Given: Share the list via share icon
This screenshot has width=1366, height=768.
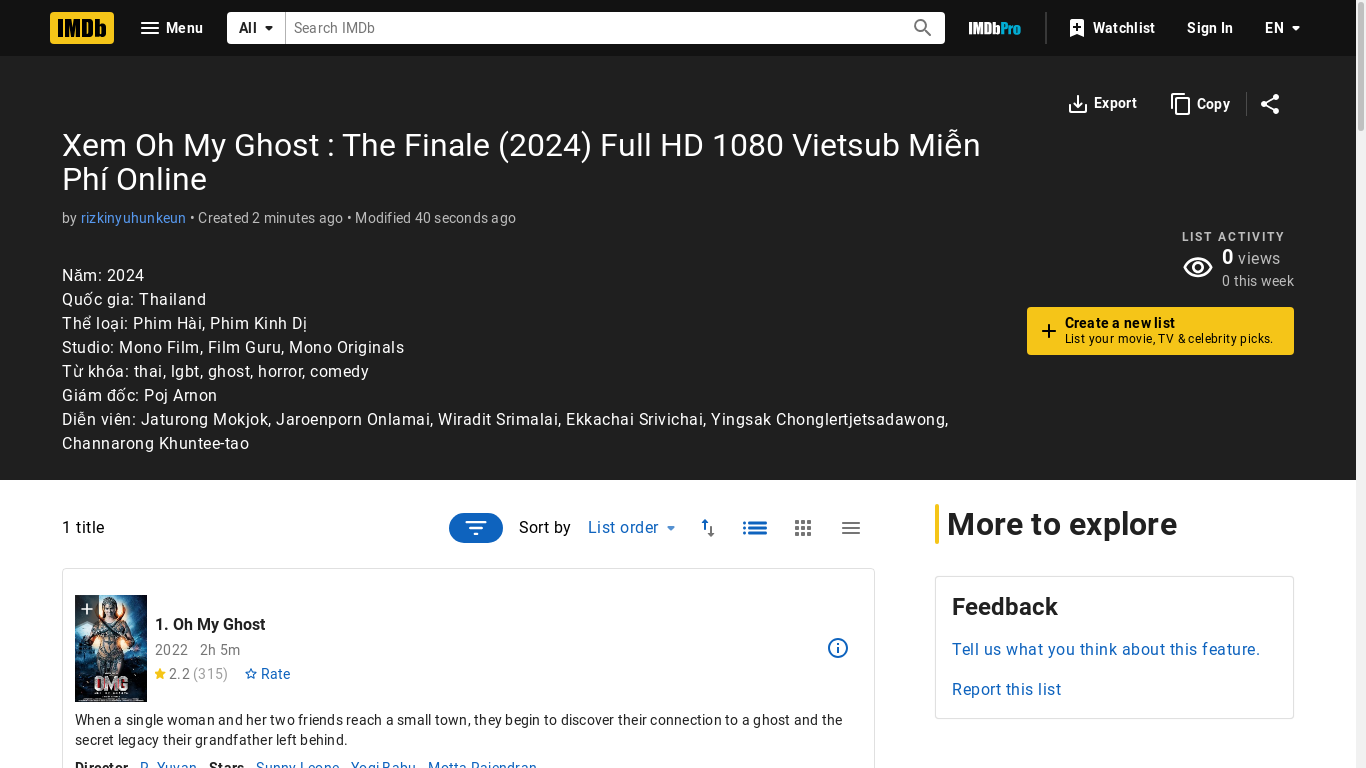Looking at the screenshot, I should [x=1270, y=104].
